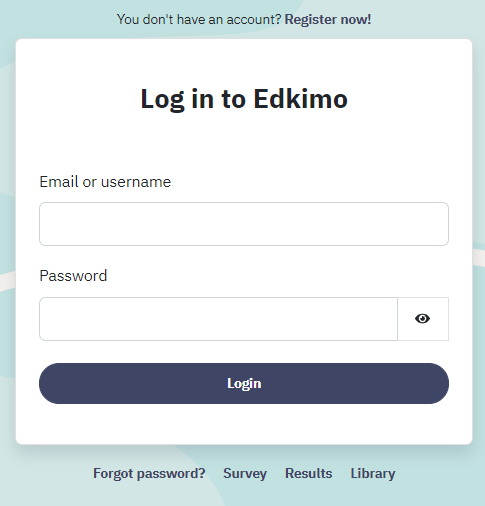
Task: Open the Register now! link
Action: click(x=328, y=19)
